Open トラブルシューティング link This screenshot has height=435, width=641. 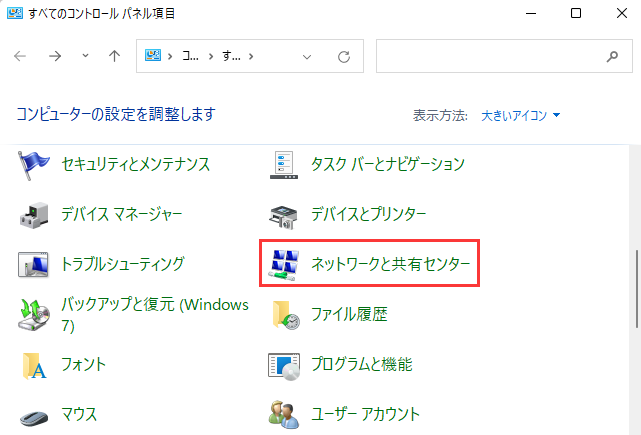(123, 264)
